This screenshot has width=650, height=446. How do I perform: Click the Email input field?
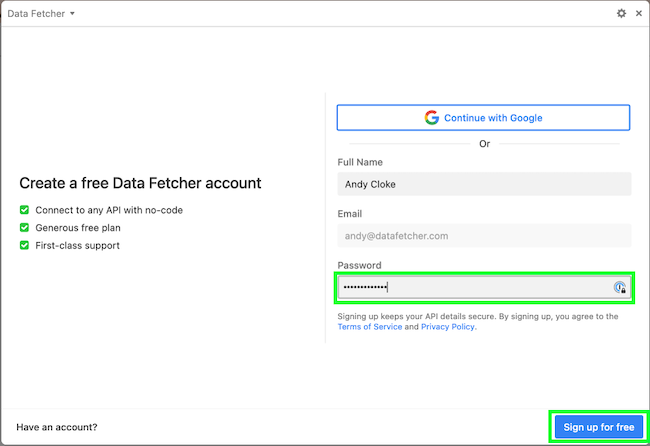point(484,236)
